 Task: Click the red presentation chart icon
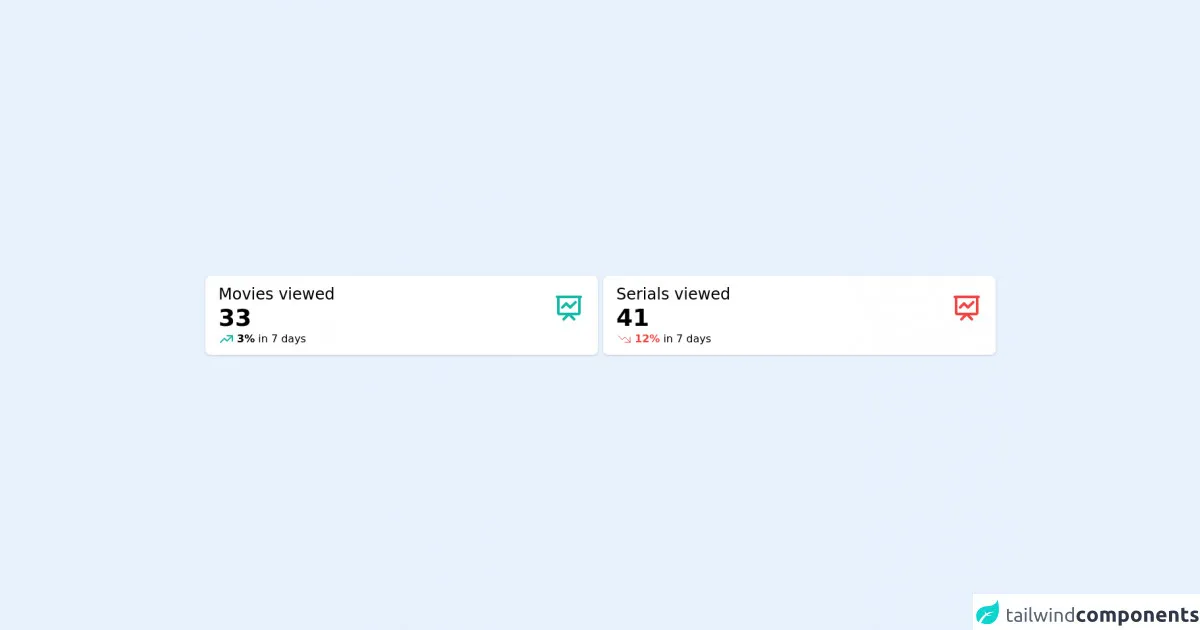(x=966, y=308)
